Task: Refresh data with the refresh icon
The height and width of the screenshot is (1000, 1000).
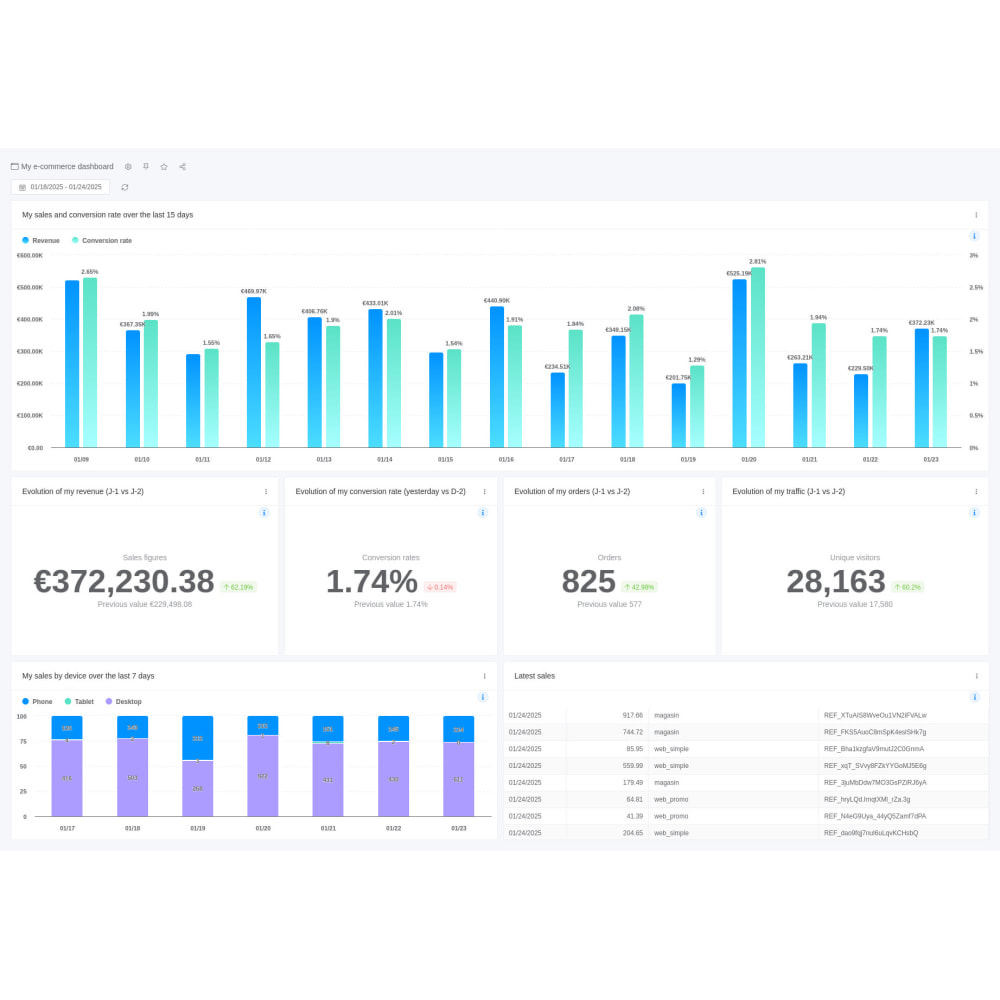Action: pyautogui.click(x=125, y=187)
